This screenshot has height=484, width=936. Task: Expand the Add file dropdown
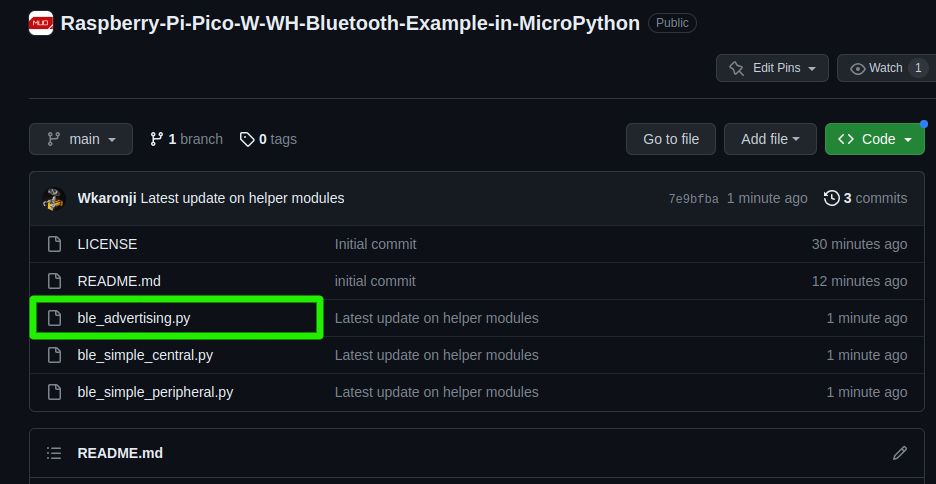(x=770, y=139)
